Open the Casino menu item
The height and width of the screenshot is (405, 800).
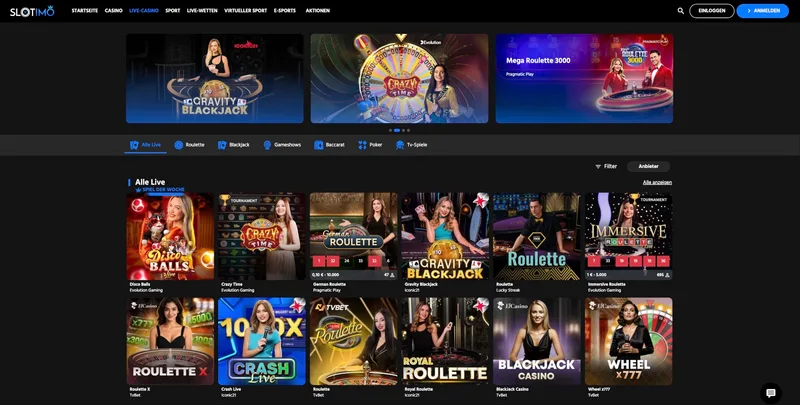point(114,11)
